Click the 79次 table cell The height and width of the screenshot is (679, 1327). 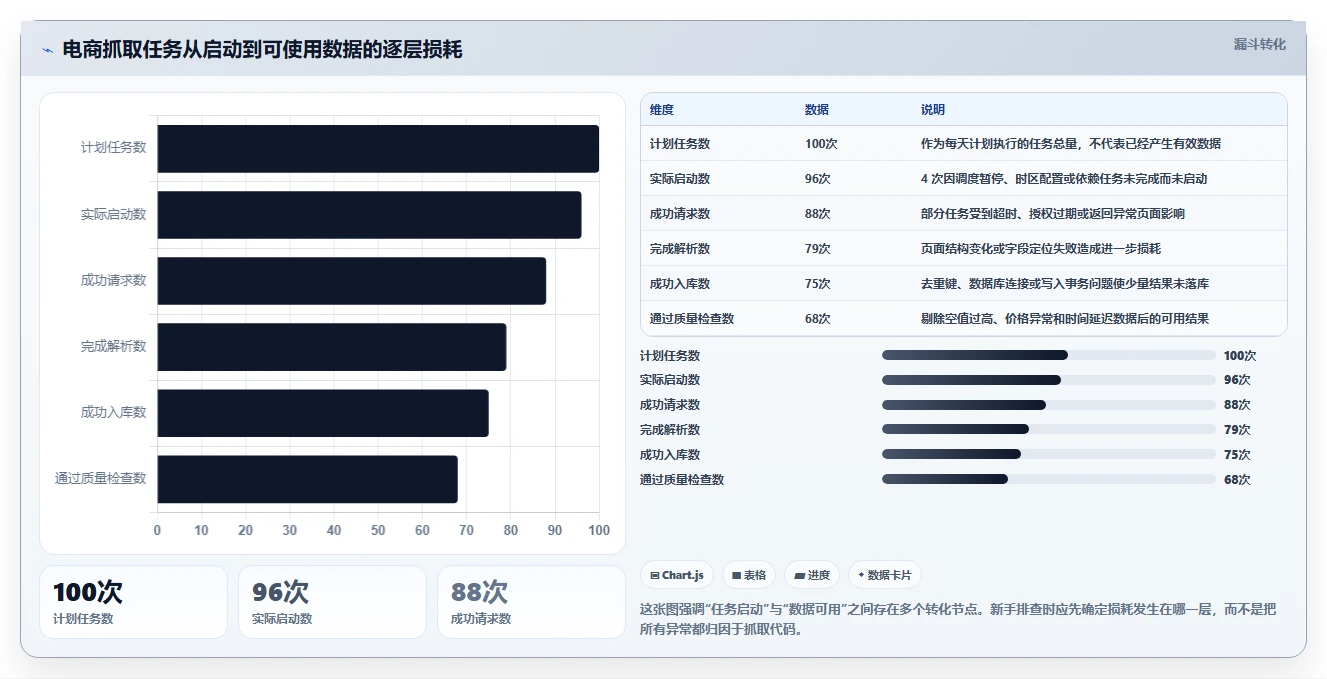coord(818,249)
